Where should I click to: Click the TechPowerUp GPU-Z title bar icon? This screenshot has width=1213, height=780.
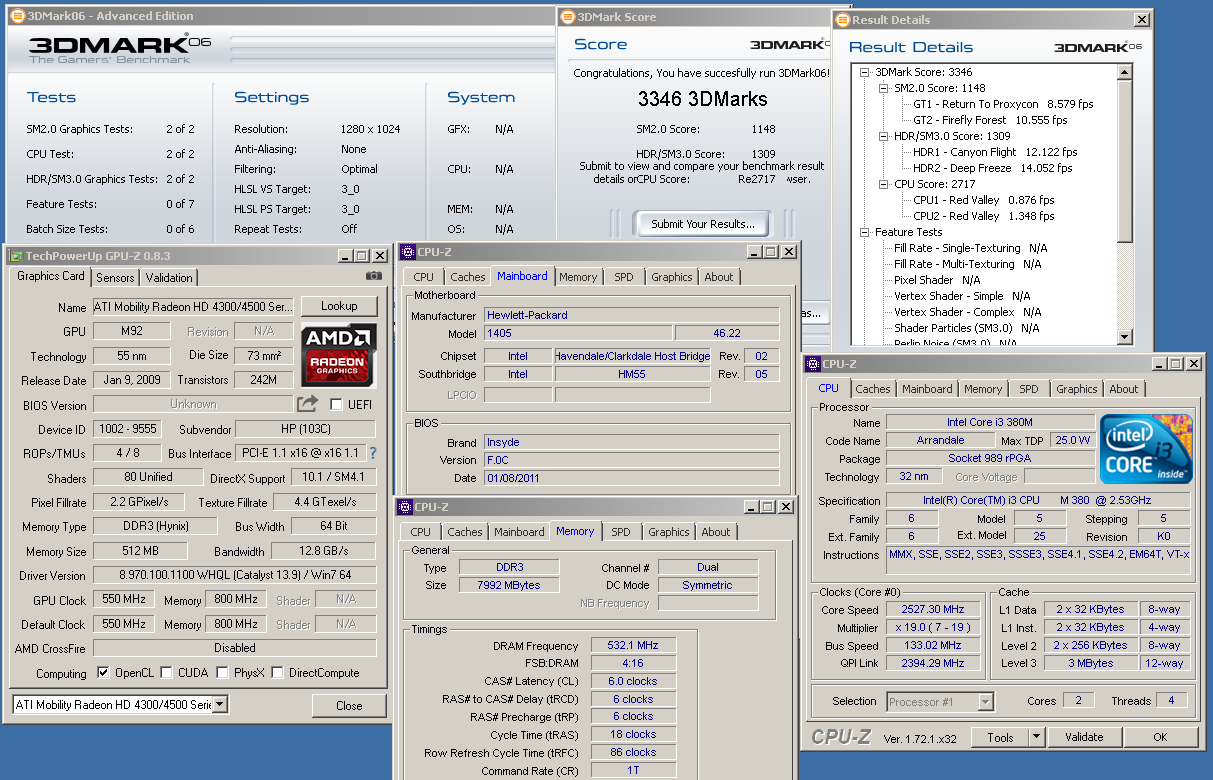pos(18,255)
